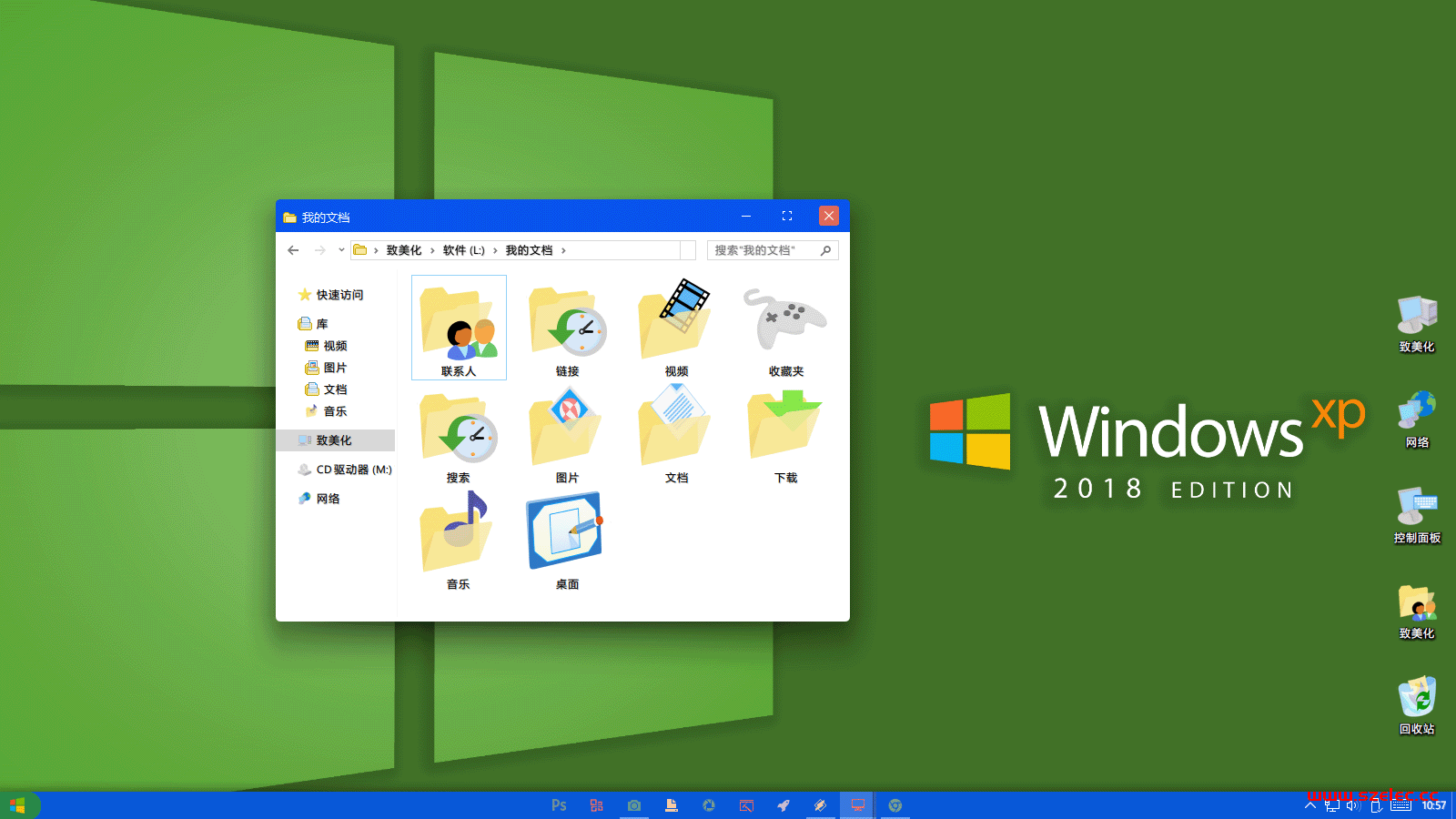Open the 回收站 recycle bin

1417,706
